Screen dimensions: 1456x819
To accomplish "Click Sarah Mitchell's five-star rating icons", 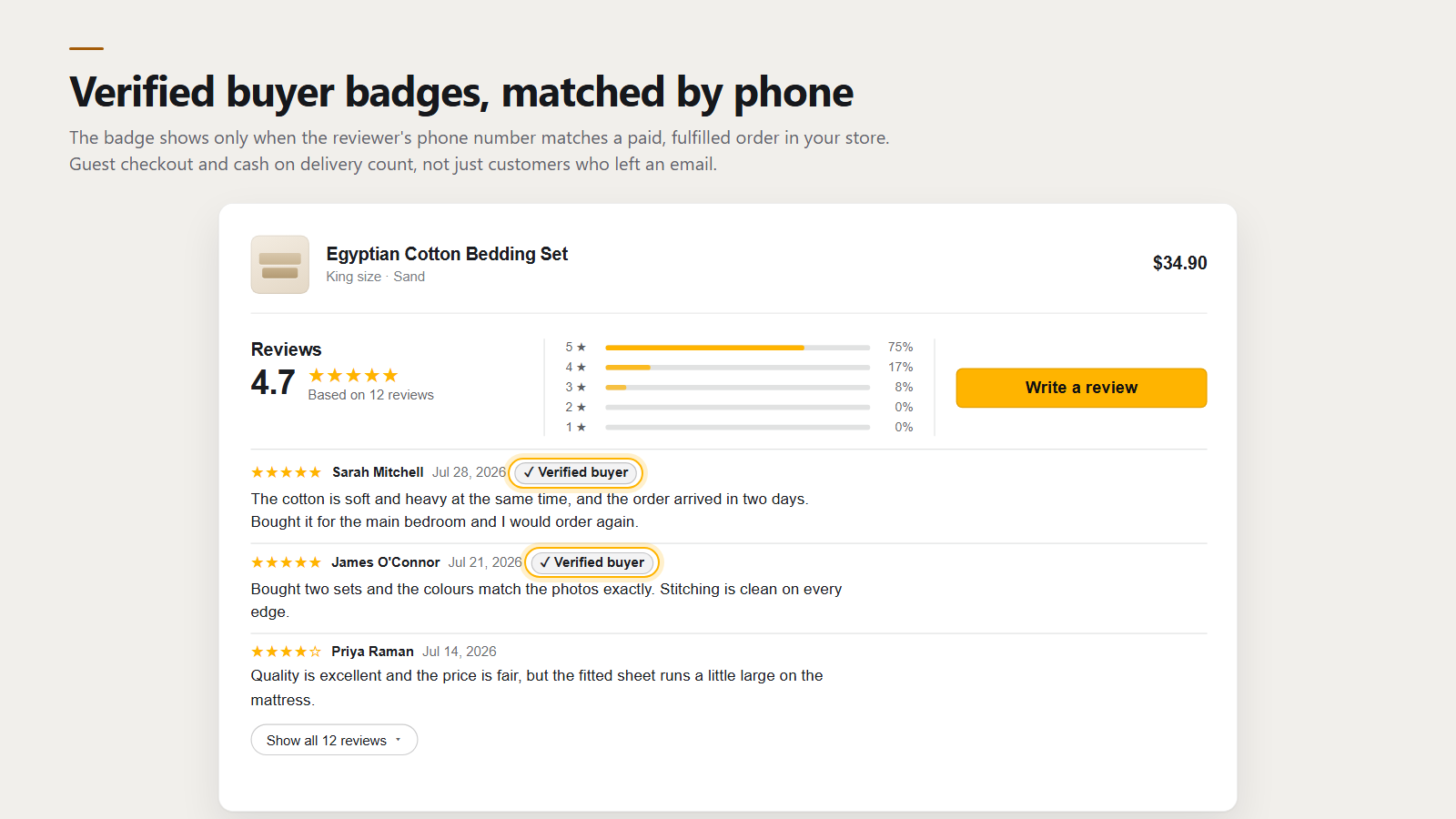I will (x=286, y=472).
